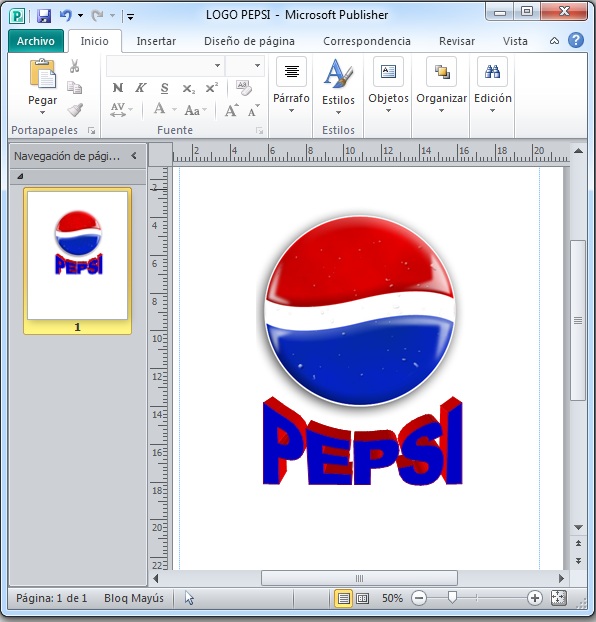Click the font color A button
The width and height of the screenshot is (596, 622).
[160, 109]
